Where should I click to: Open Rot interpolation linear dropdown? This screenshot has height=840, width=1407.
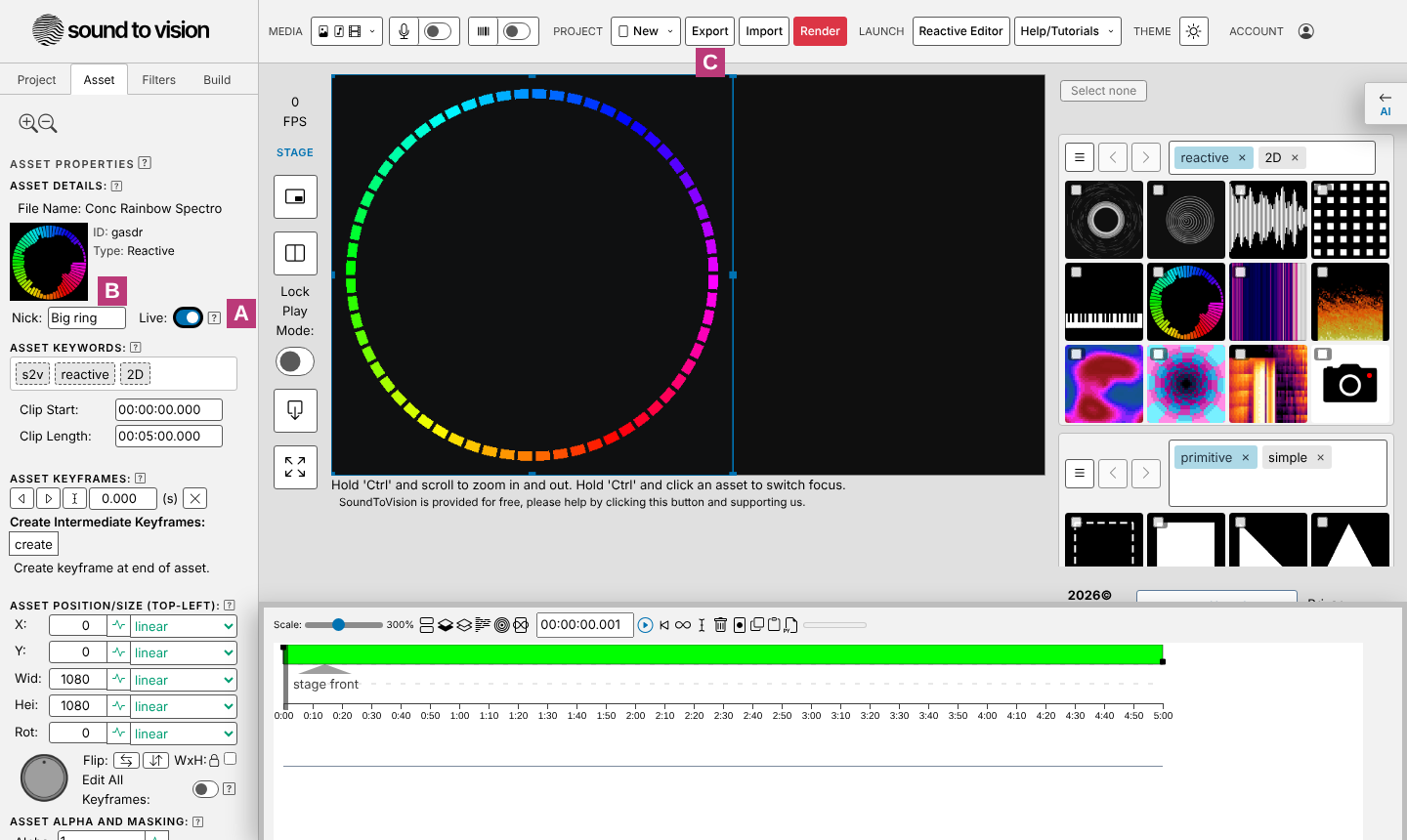tap(184, 734)
